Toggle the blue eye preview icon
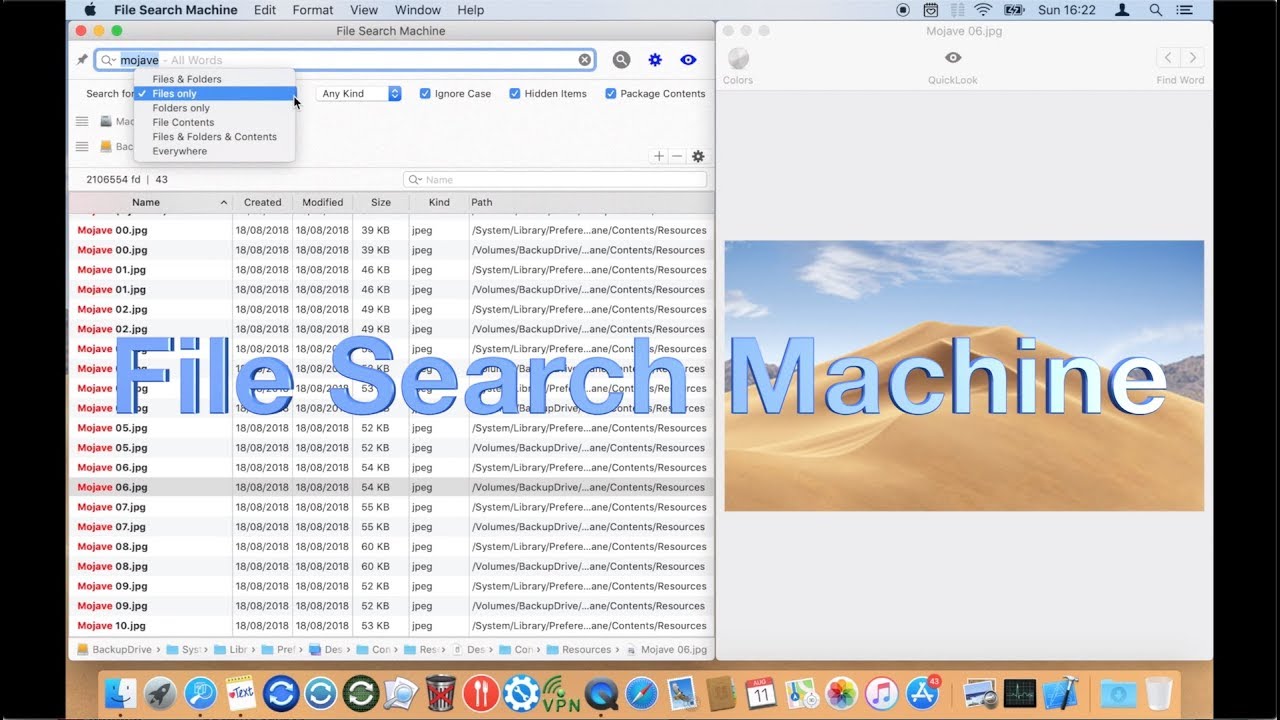Viewport: 1280px width, 720px height. point(688,60)
